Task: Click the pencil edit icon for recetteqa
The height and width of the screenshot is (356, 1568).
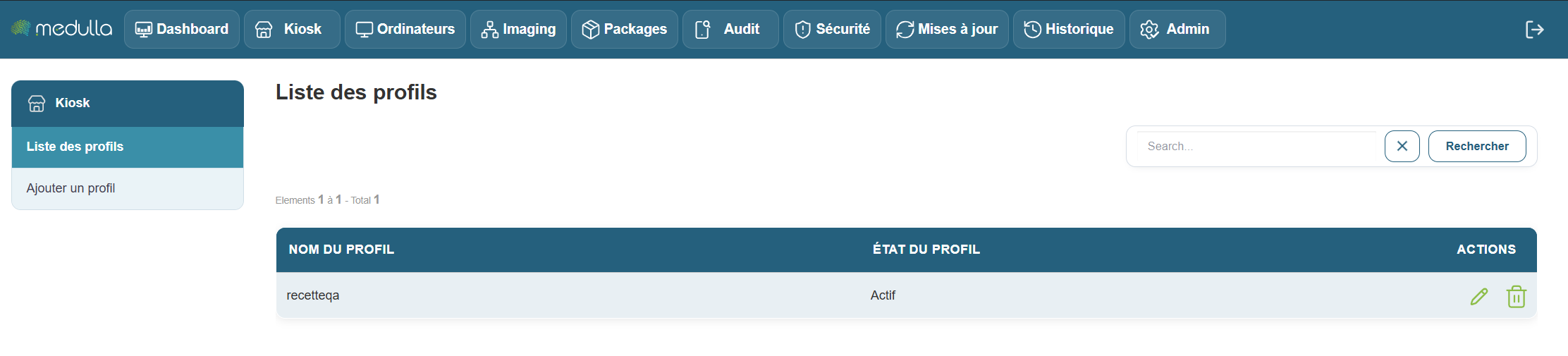Action: 1478,297
